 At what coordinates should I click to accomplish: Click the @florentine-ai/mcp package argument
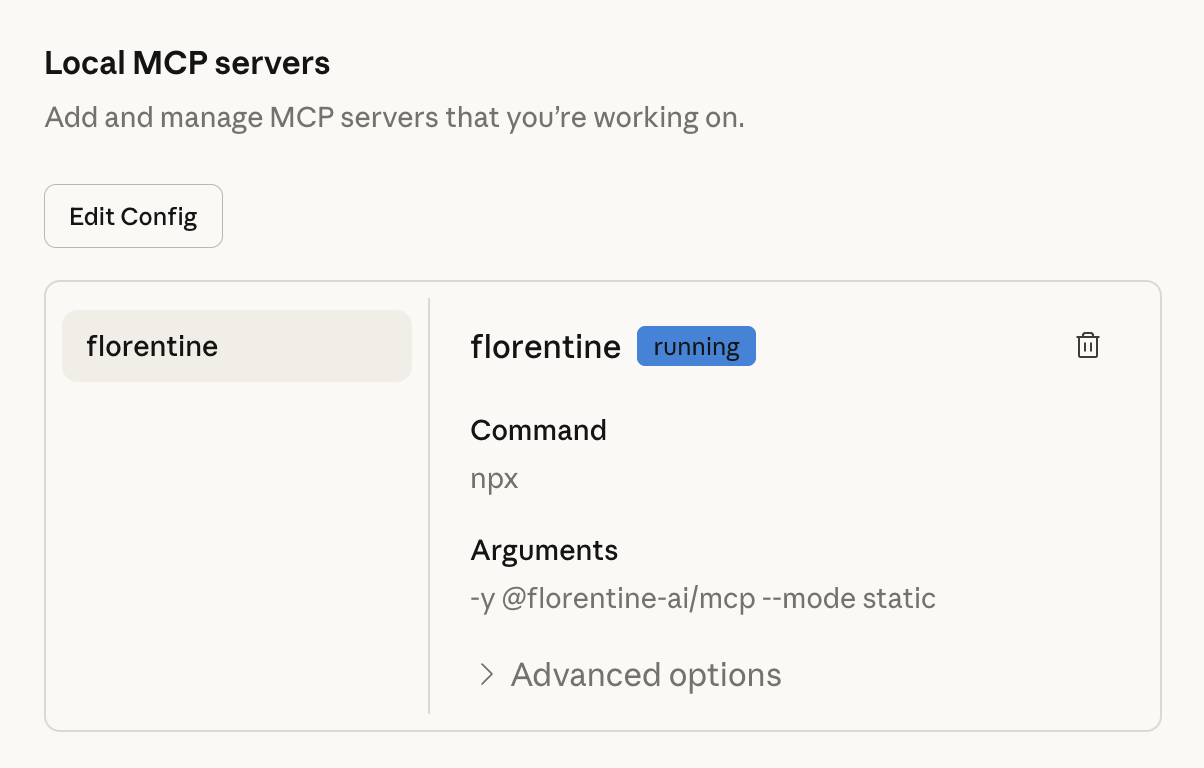click(x=626, y=599)
